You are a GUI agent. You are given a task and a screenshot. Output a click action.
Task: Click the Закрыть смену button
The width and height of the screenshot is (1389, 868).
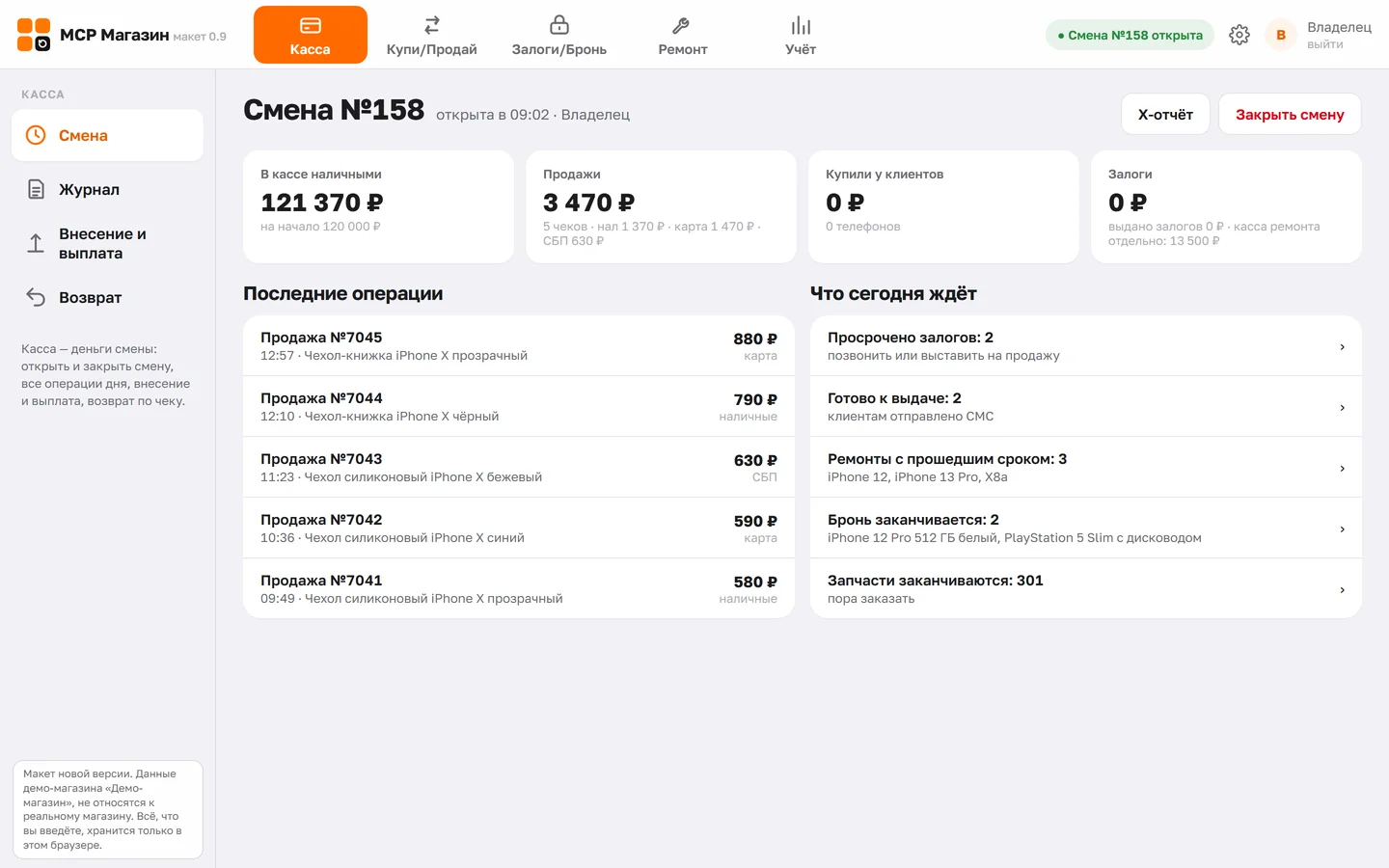click(1290, 114)
